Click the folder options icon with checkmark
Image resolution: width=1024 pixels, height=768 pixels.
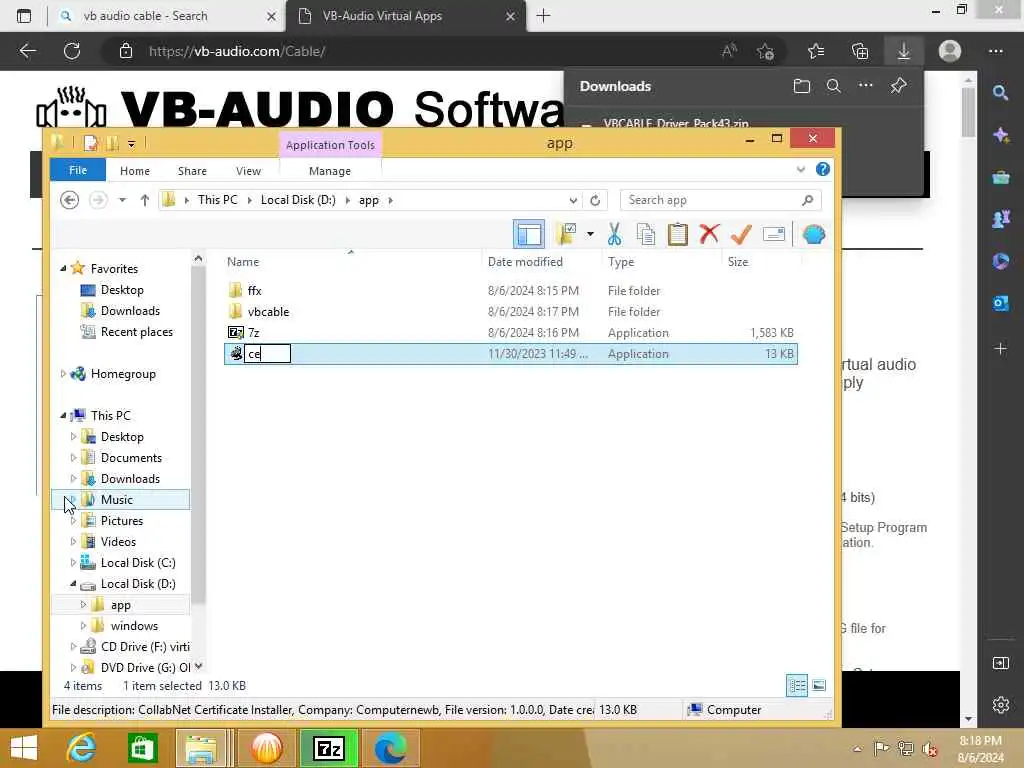[x=566, y=234]
